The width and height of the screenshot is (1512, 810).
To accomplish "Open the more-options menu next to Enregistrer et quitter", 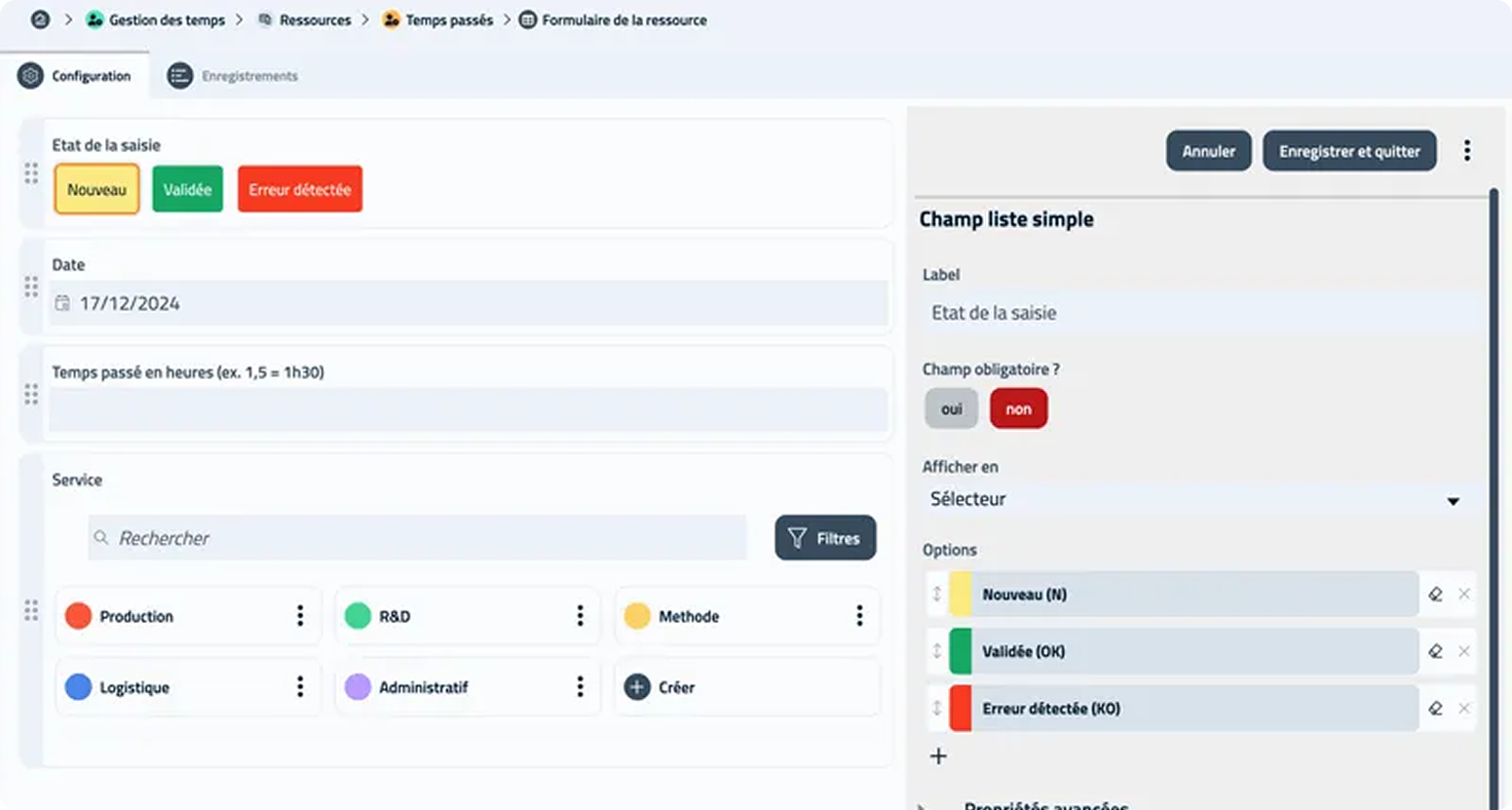I will coord(1467,150).
